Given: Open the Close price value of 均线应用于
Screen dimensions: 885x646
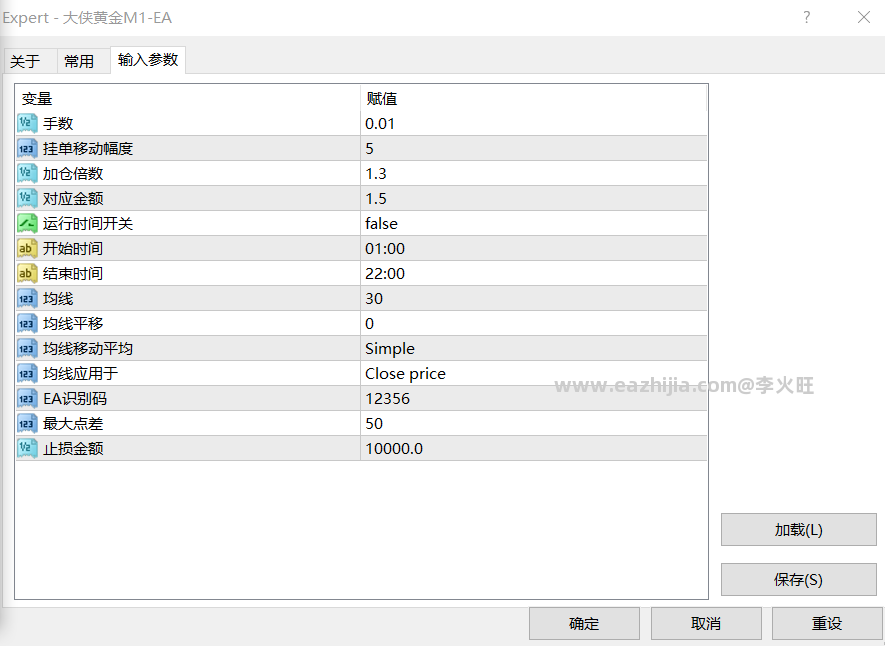Looking at the screenshot, I should coord(533,373).
